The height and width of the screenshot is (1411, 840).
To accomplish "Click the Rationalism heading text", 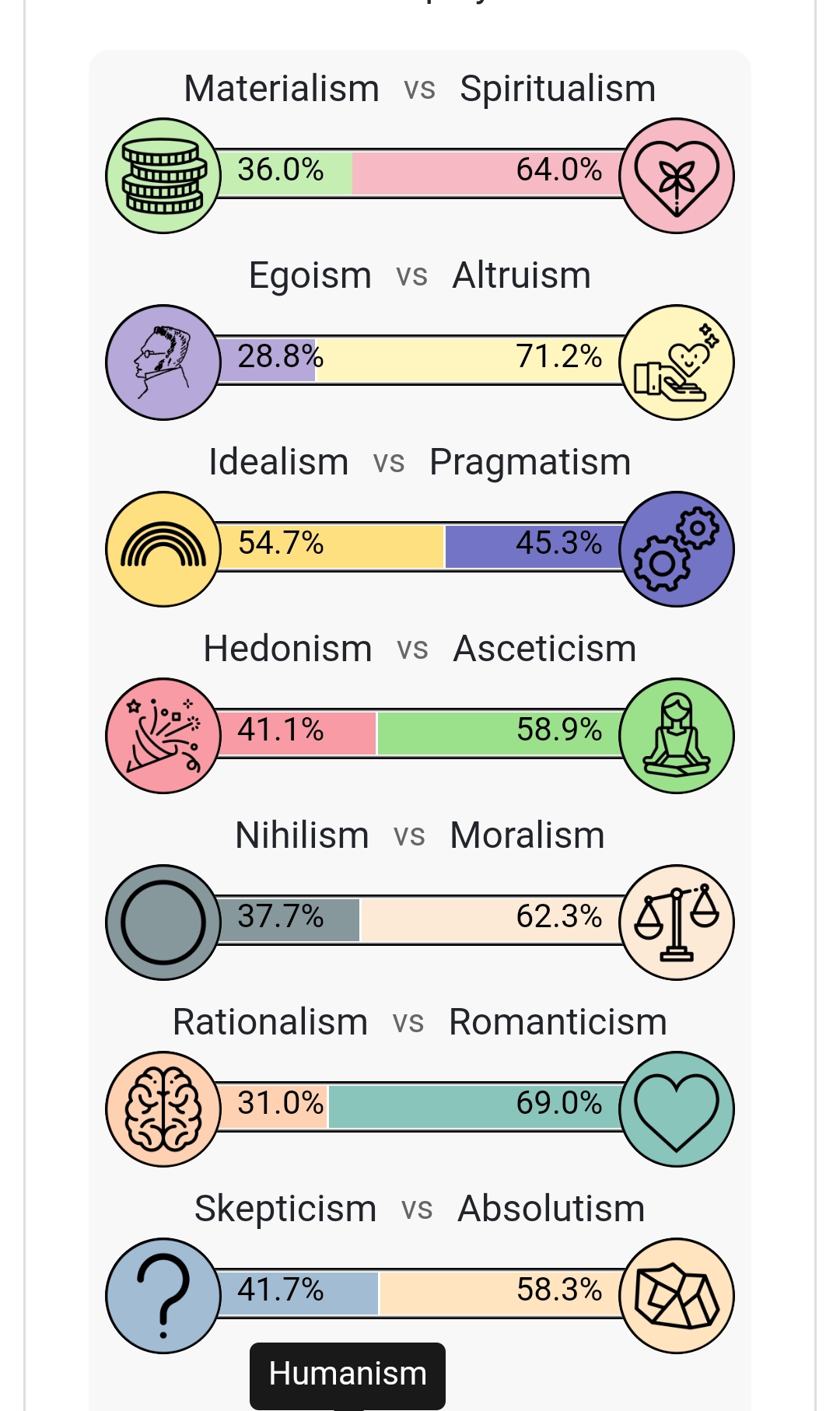I will [270, 1022].
